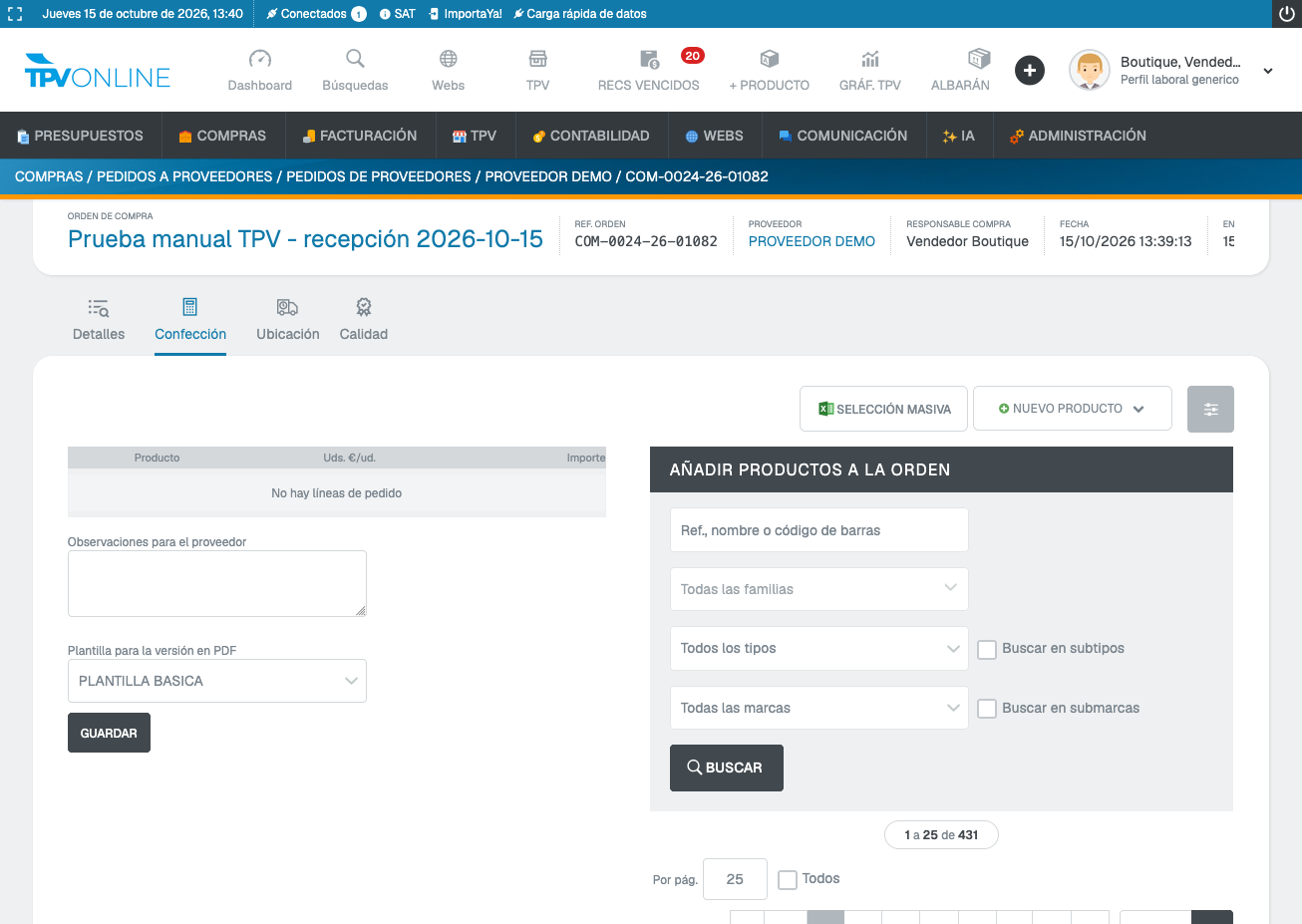Focus the Ref., nombre o código de barras field
The height and width of the screenshot is (924, 1302).
tap(819, 530)
